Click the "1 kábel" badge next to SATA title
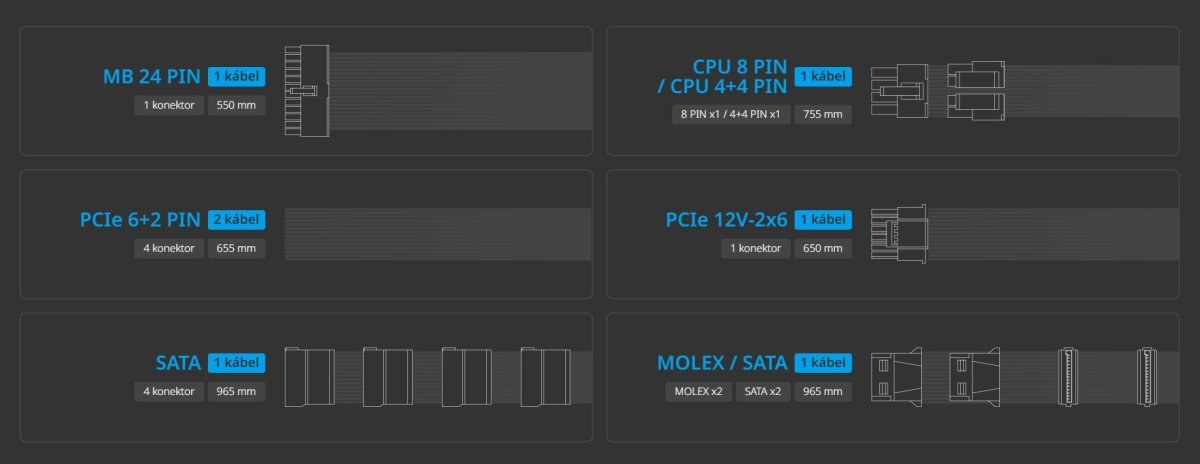Viewport: 1200px width, 464px height. 236,363
